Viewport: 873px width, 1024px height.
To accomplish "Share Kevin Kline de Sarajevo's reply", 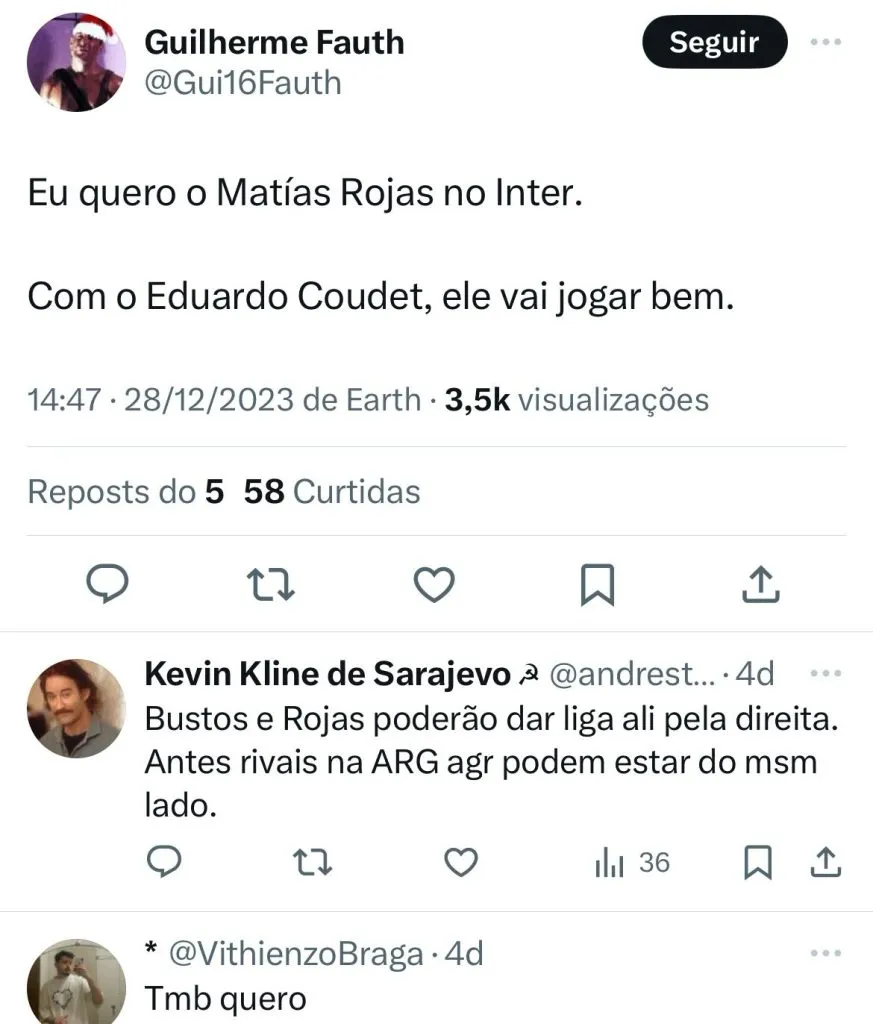I will click(826, 861).
